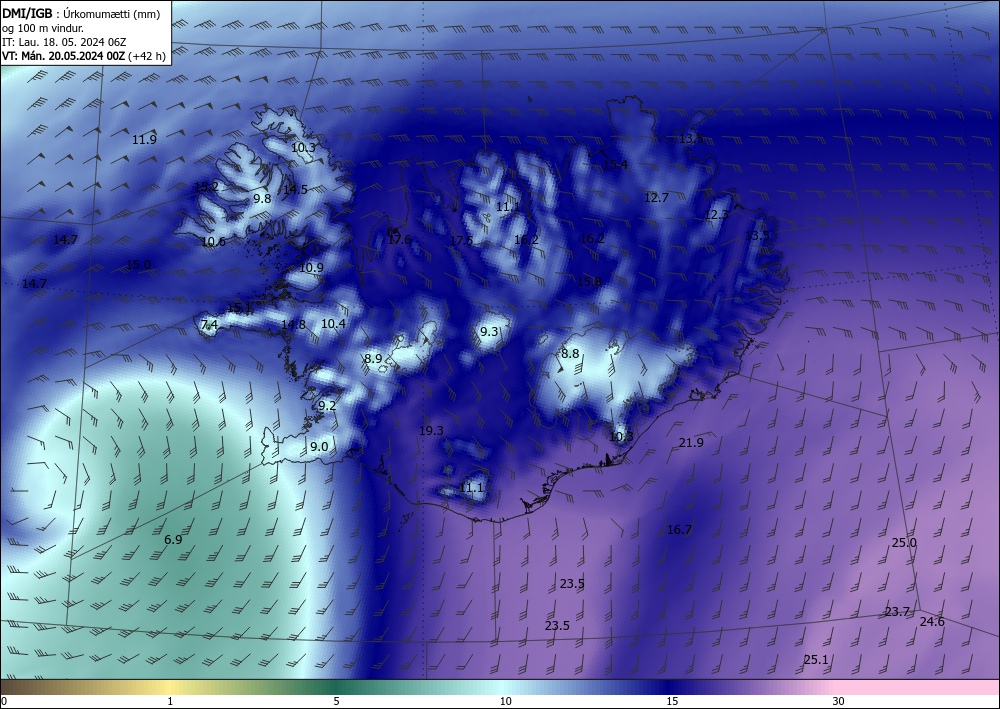Click the map value 17.6
Image resolution: width=1000 pixels, height=709 pixels.
pos(399,240)
